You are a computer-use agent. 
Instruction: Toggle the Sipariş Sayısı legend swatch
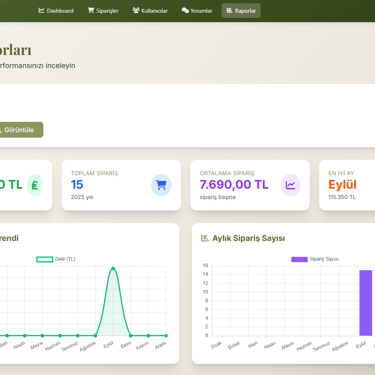[x=299, y=259]
